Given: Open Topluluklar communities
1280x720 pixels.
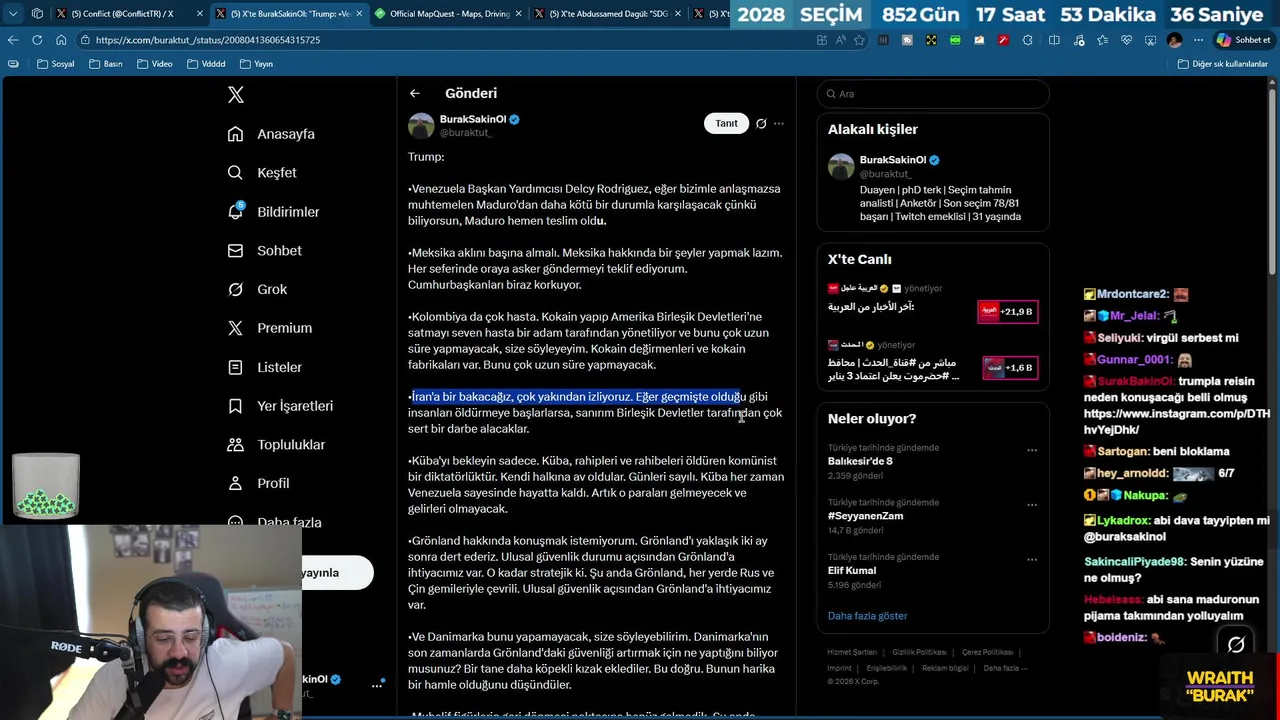Looking at the screenshot, I should 276,444.
